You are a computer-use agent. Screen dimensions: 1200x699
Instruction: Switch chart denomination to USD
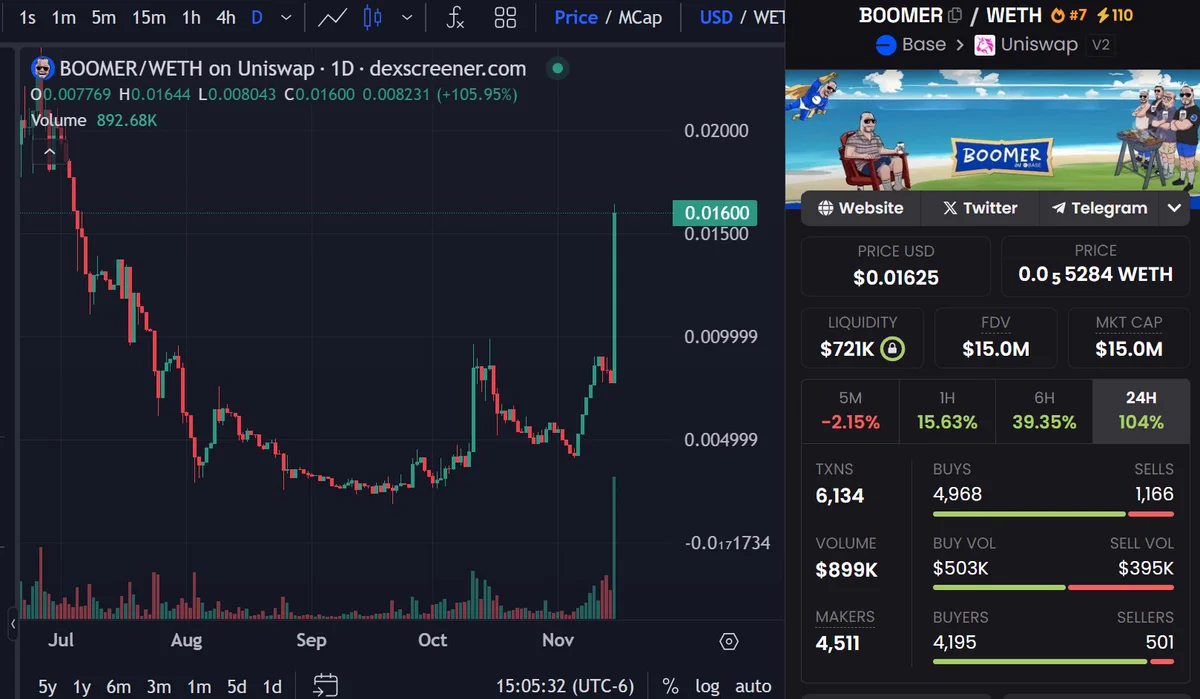716,17
